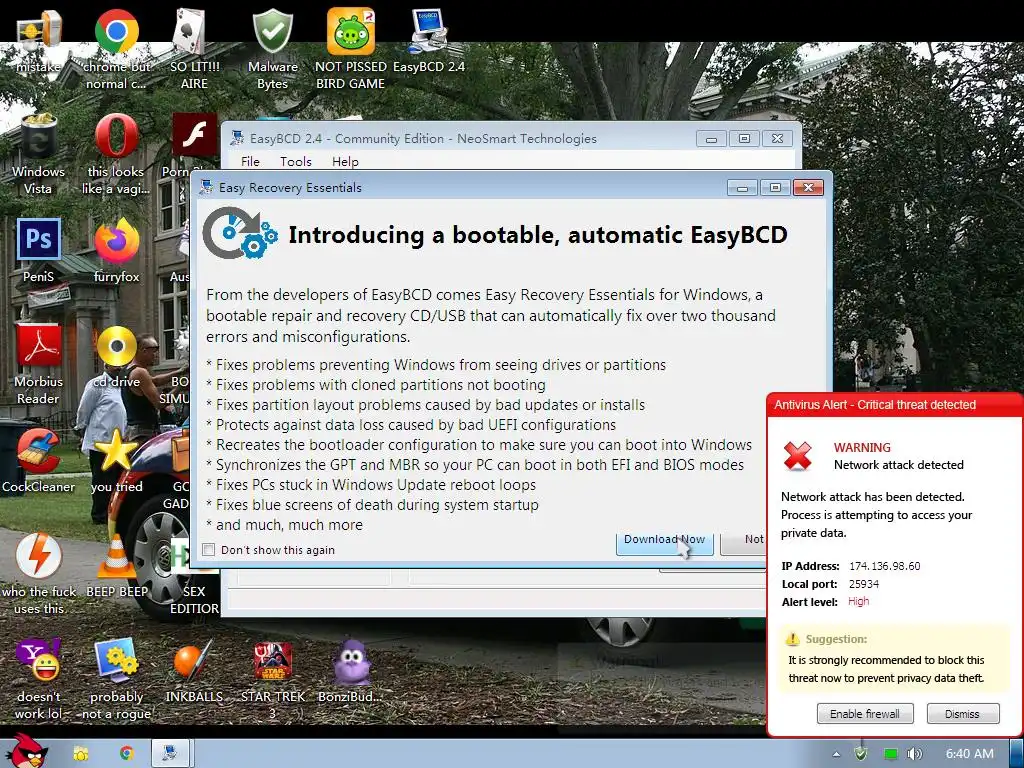Open the Flash player desktop icon
The height and width of the screenshot is (768, 1024).
(194, 136)
